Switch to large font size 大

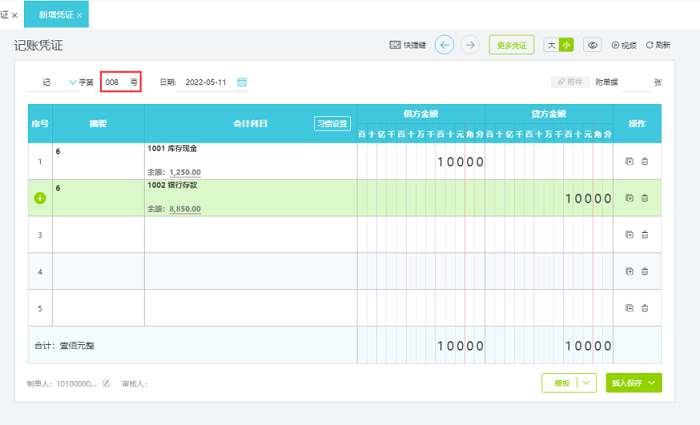click(x=551, y=45)
